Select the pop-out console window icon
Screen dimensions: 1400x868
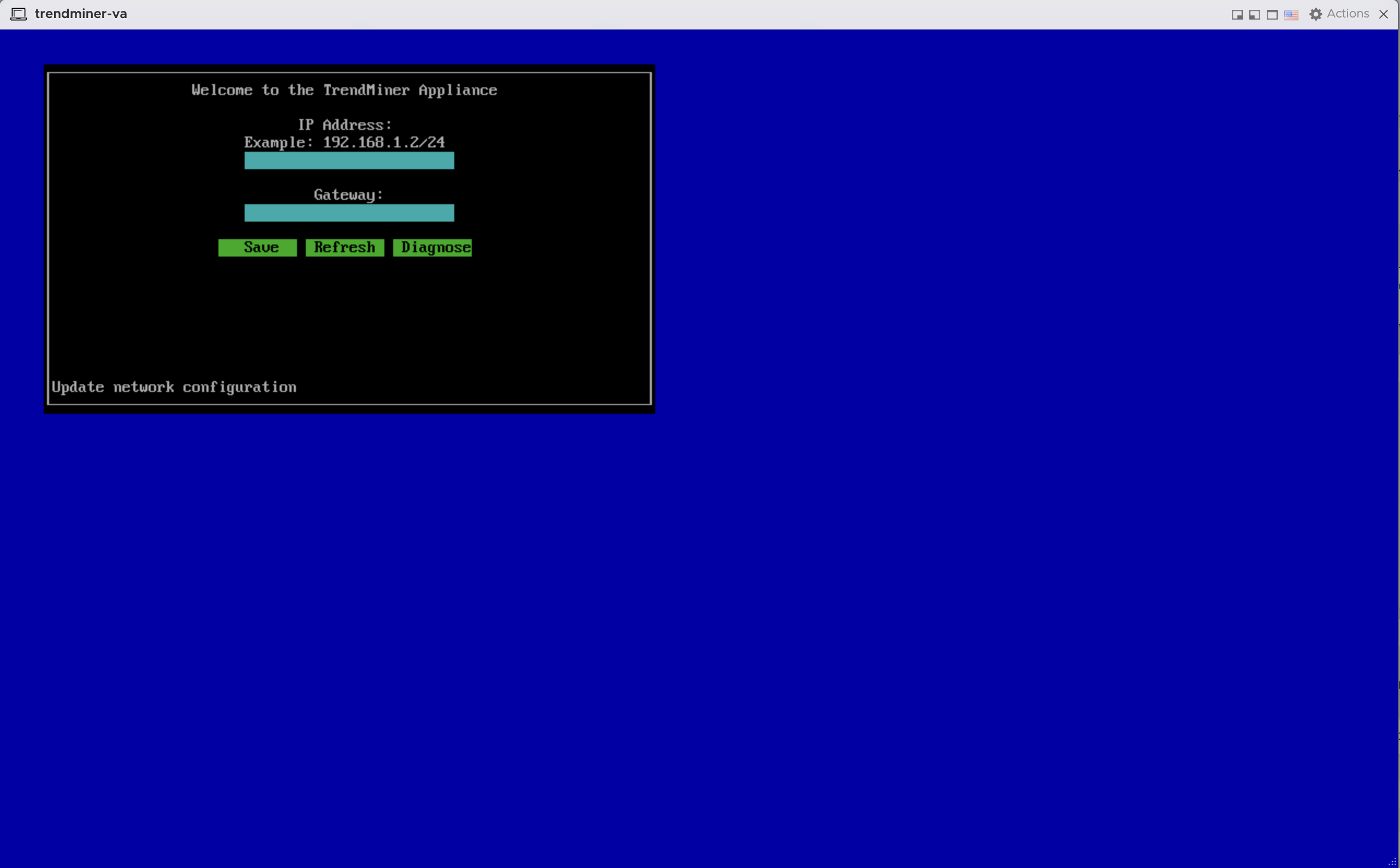click(1254, 14)
